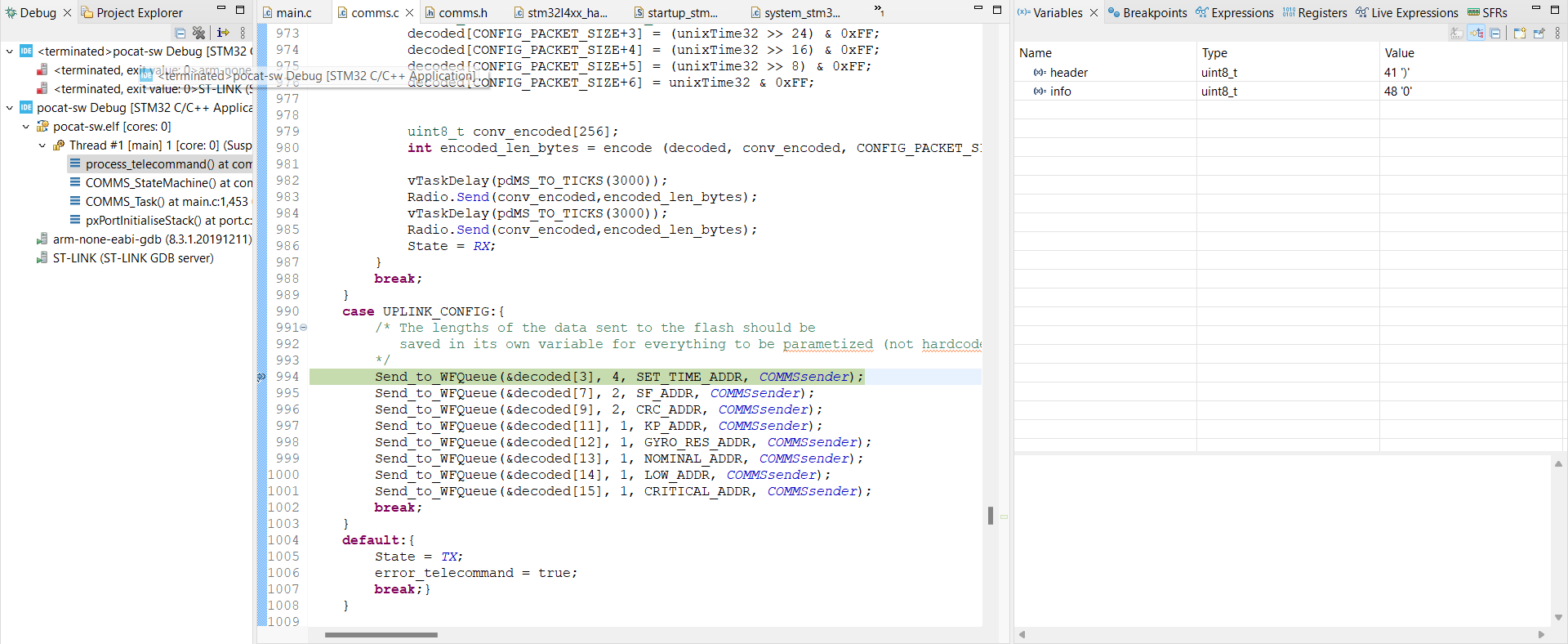Collapse all in the Debug view toolbar

coord(180,33)
